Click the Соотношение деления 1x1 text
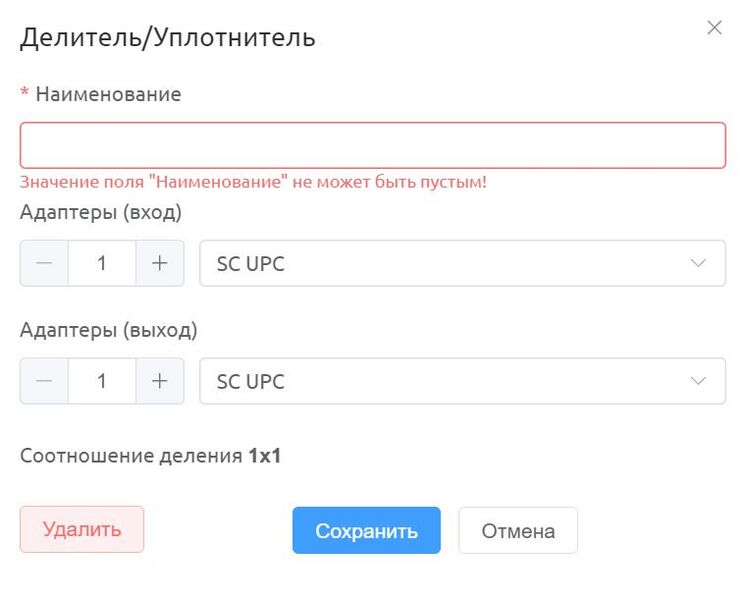This screenshot has width=746, height=600. [x=150, y=456]
